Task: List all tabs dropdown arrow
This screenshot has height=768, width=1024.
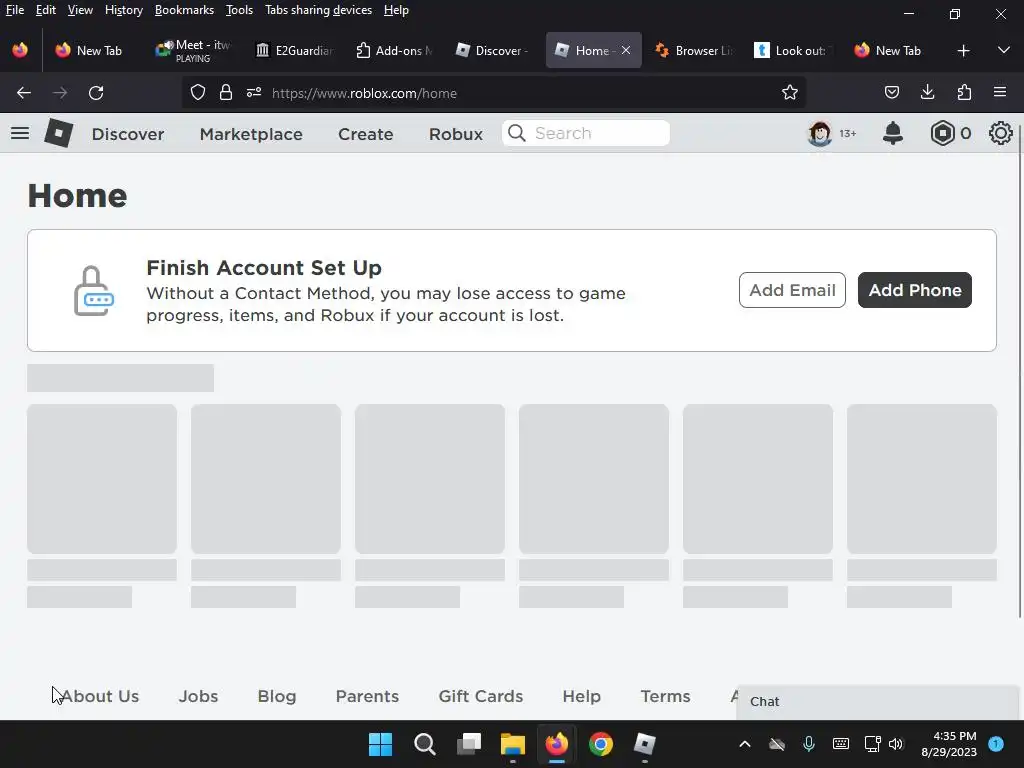Action: click(x=1004, y=50)
